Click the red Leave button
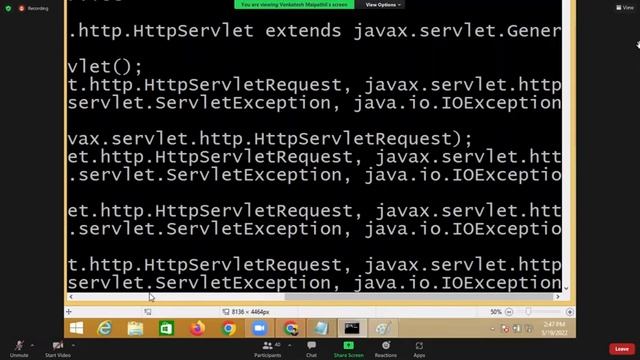Viewport: 640px width, 360px height. point(622,349)
